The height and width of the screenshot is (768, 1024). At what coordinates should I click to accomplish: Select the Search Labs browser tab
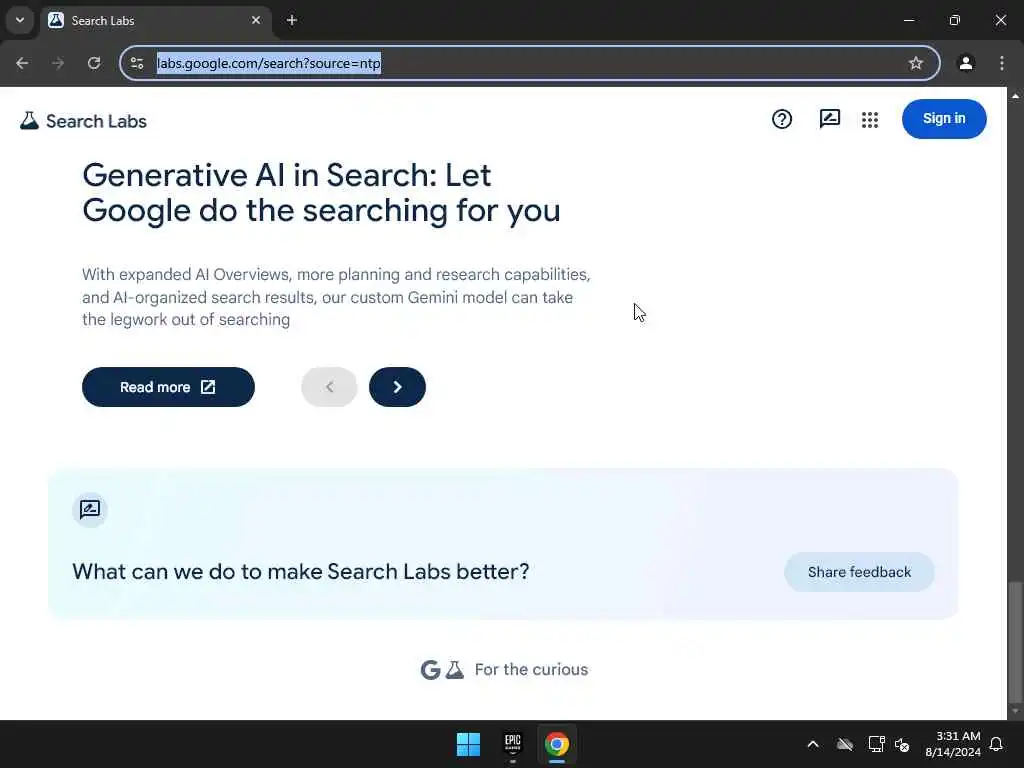(155, 21)
